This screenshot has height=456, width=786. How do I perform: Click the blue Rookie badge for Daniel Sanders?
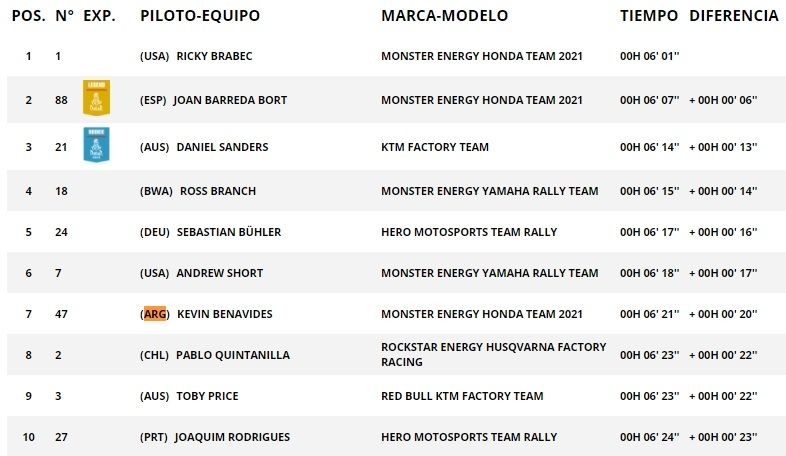coord(96,146)
